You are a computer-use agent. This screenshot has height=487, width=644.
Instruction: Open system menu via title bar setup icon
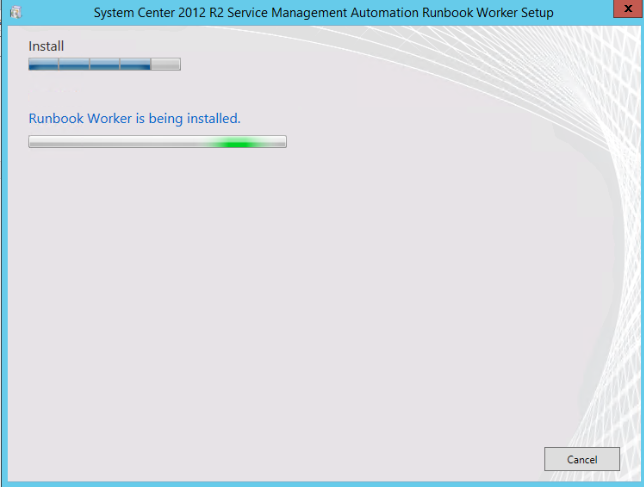[15, 13]
